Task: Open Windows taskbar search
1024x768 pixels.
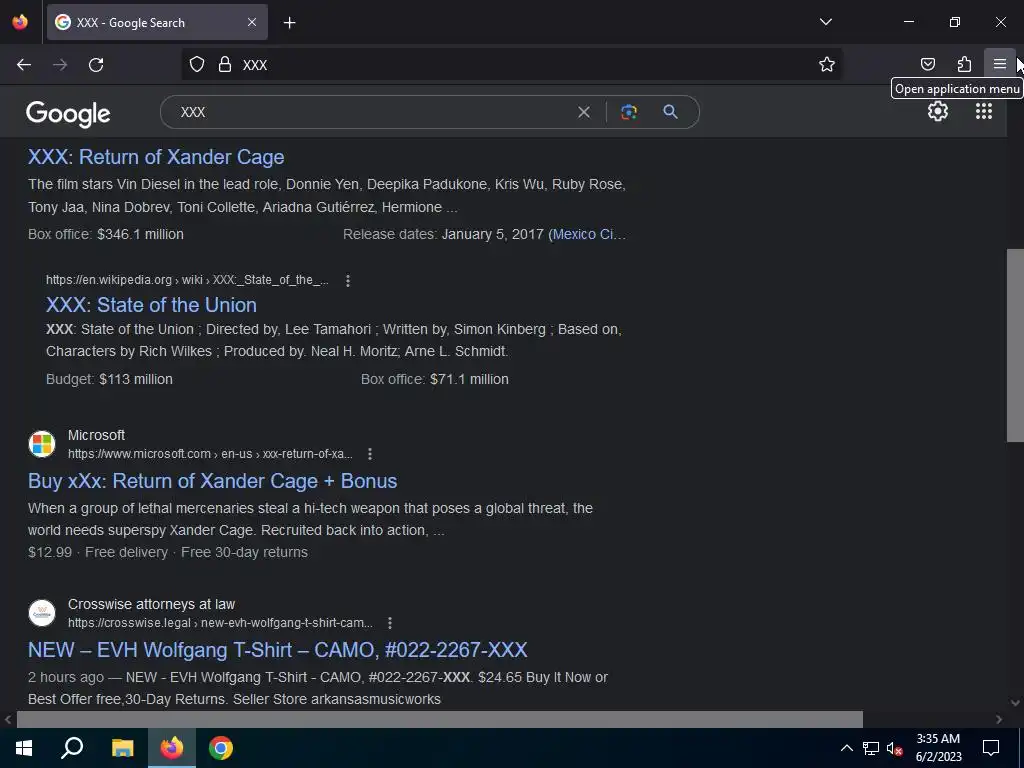Action: tap(72, 748)
